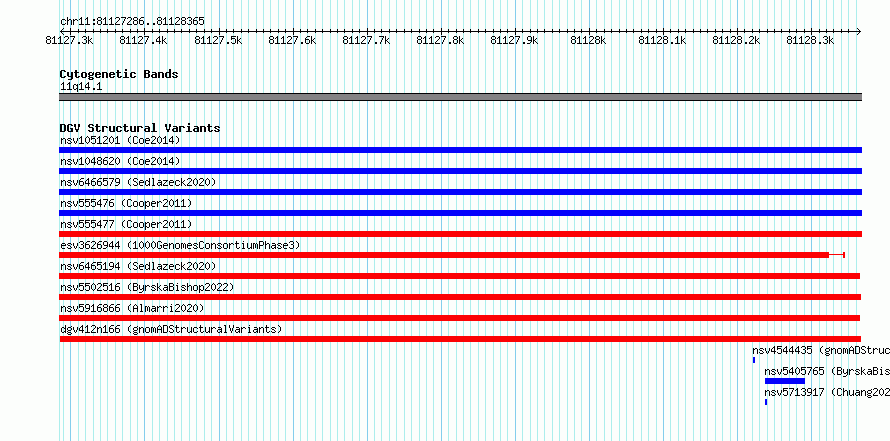Open the nsv5502516 (ByrskaBishop2022) label
The width and height of the screenshot is (890, 441).
(147, 287)
